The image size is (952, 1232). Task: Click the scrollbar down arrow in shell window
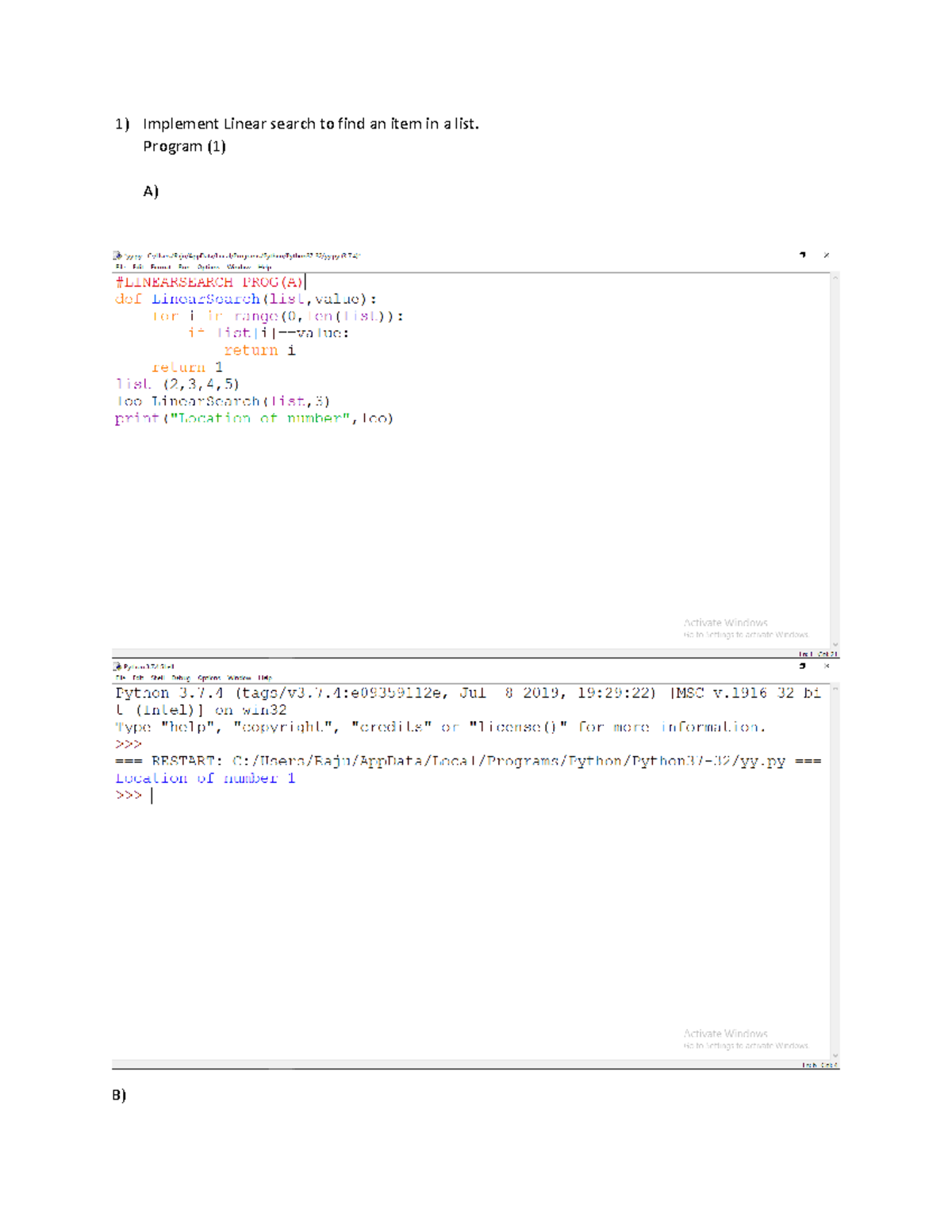[x=835, y=1054]
